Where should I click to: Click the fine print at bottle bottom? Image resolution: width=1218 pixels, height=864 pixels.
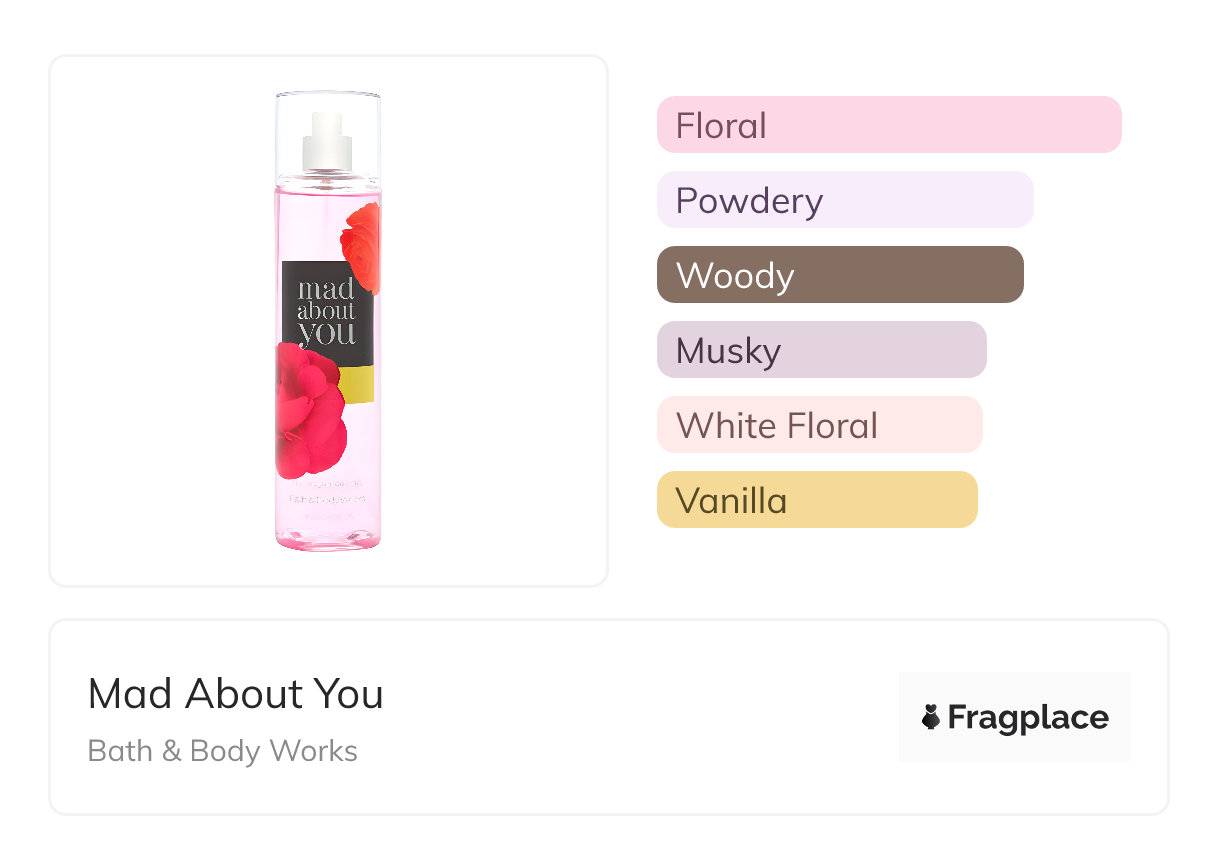(x=328, y=496)
